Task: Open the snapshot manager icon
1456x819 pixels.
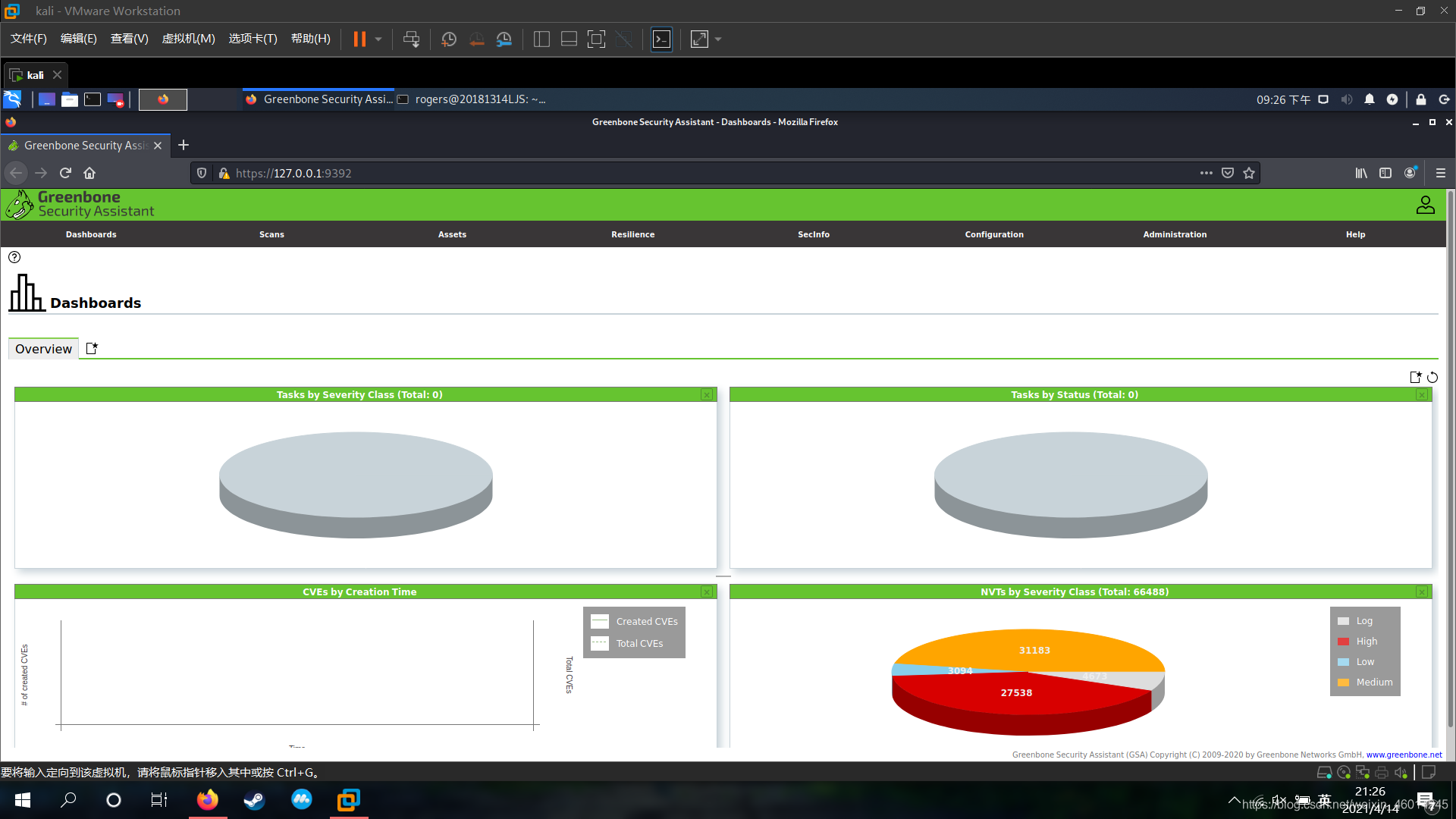Action: tap(504, 39)
